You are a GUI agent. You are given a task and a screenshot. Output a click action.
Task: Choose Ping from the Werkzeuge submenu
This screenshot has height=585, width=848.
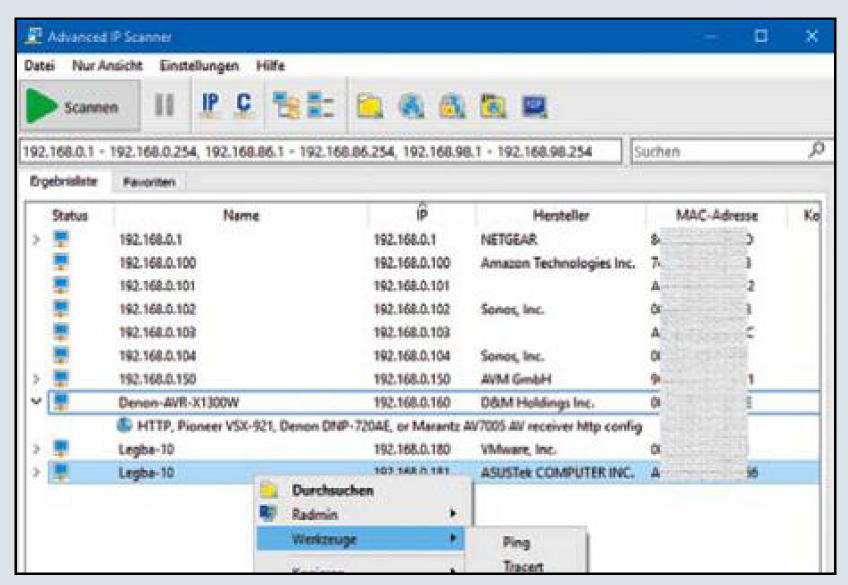tap(516, 542)
